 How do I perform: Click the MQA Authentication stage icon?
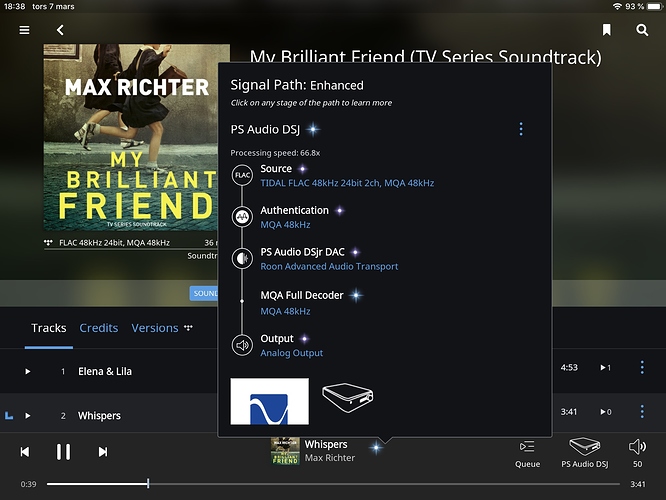click(242, 217)
